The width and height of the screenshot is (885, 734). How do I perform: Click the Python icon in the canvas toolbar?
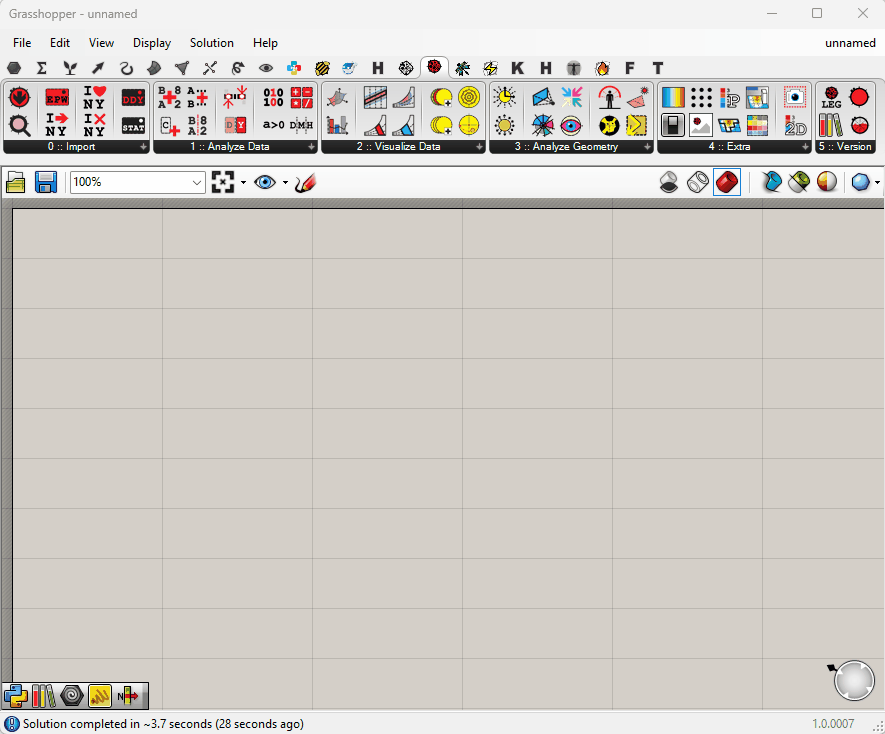15,695
